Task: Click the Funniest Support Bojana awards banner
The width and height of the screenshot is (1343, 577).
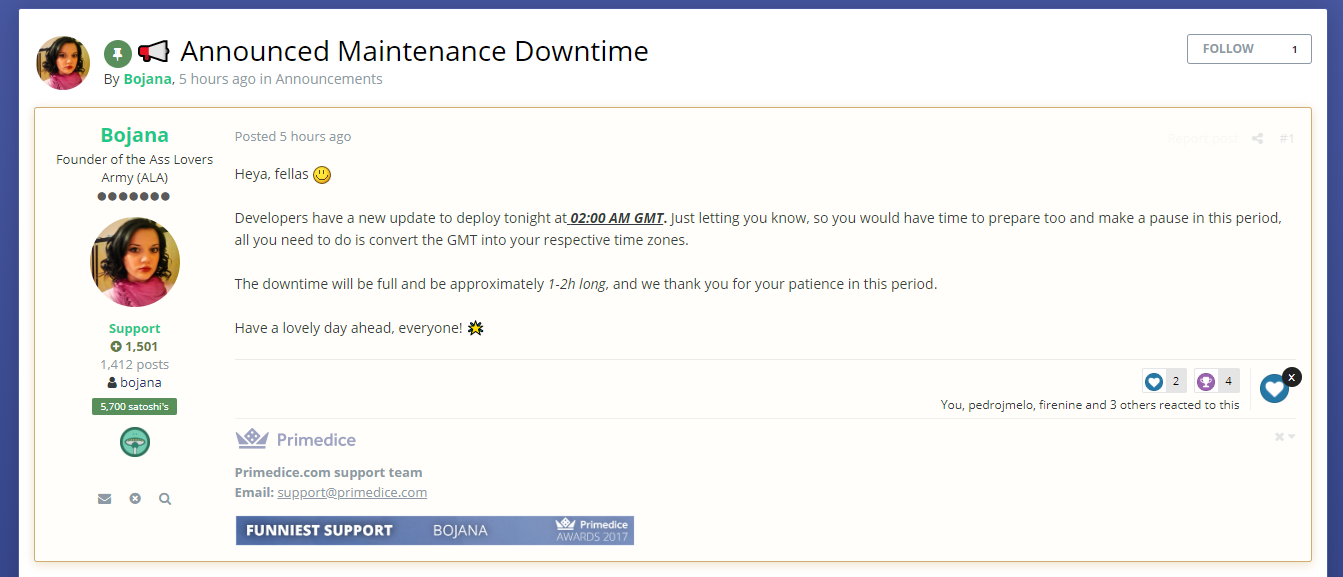Action: click(435, 530)
